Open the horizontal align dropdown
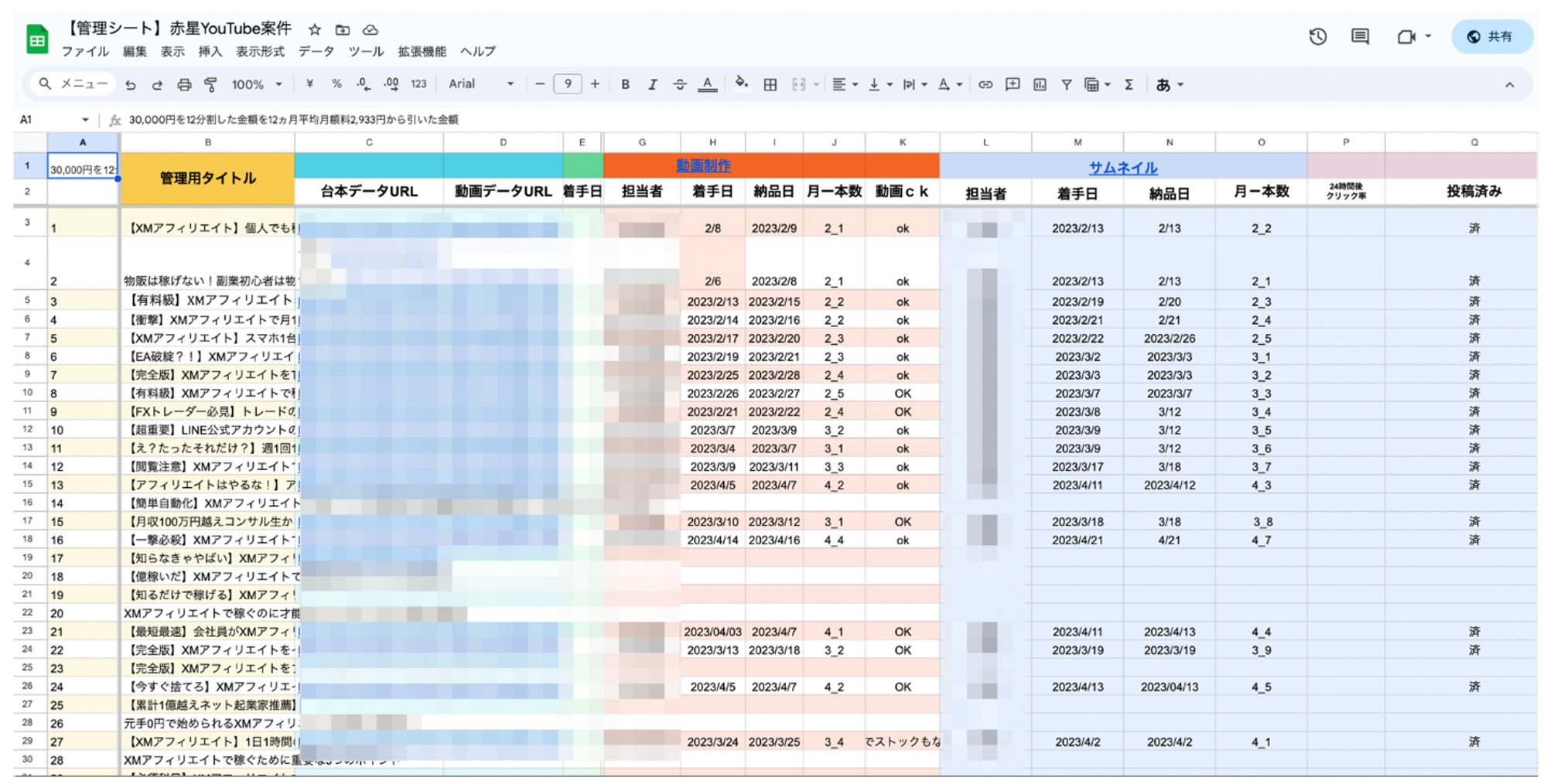The image size is (1547, 784). click(845, 85)
